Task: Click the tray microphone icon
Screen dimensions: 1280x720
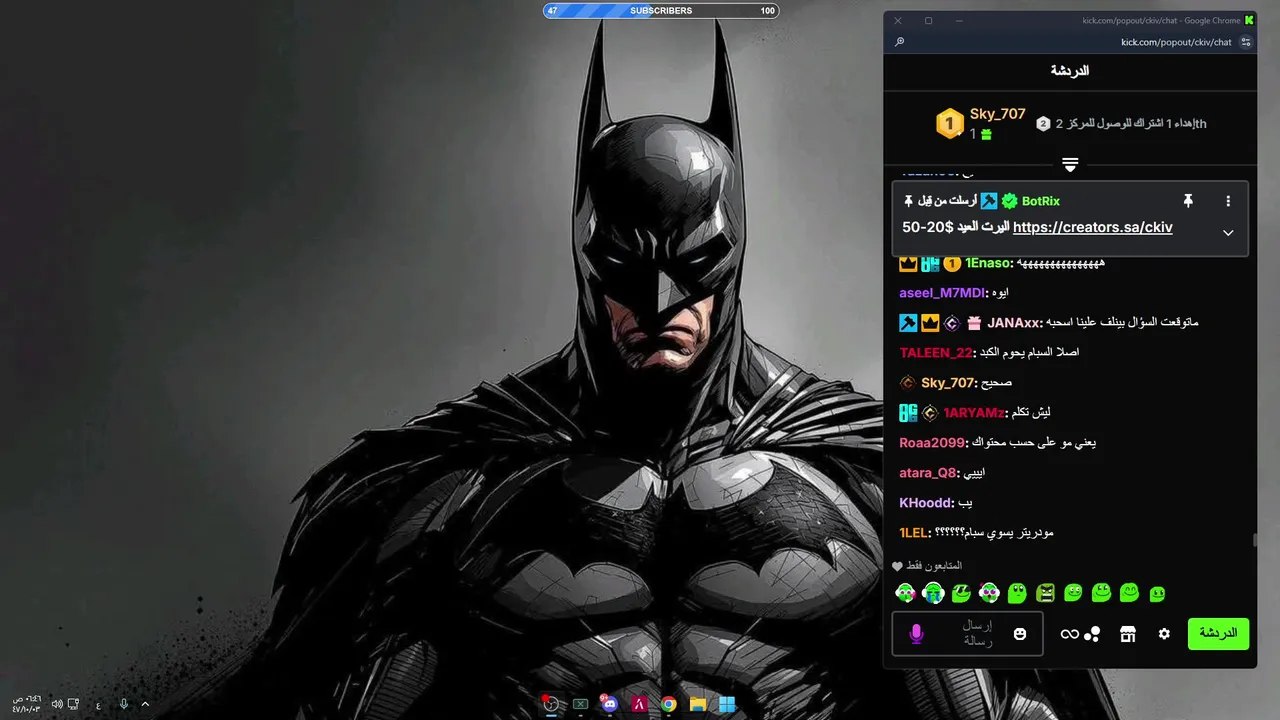Action: (124, 704)
